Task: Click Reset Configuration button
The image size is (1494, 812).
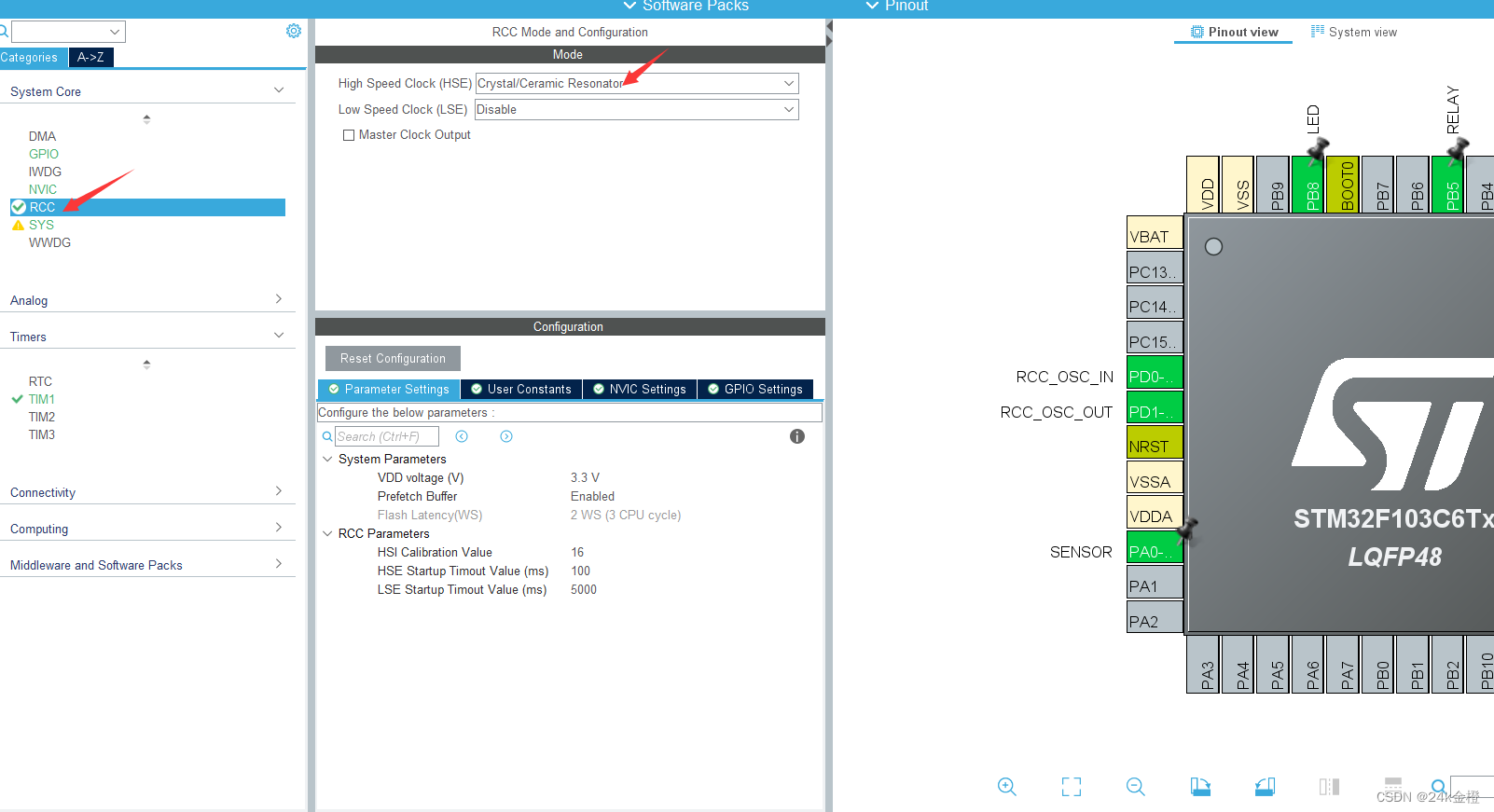Action: (393, 358)
